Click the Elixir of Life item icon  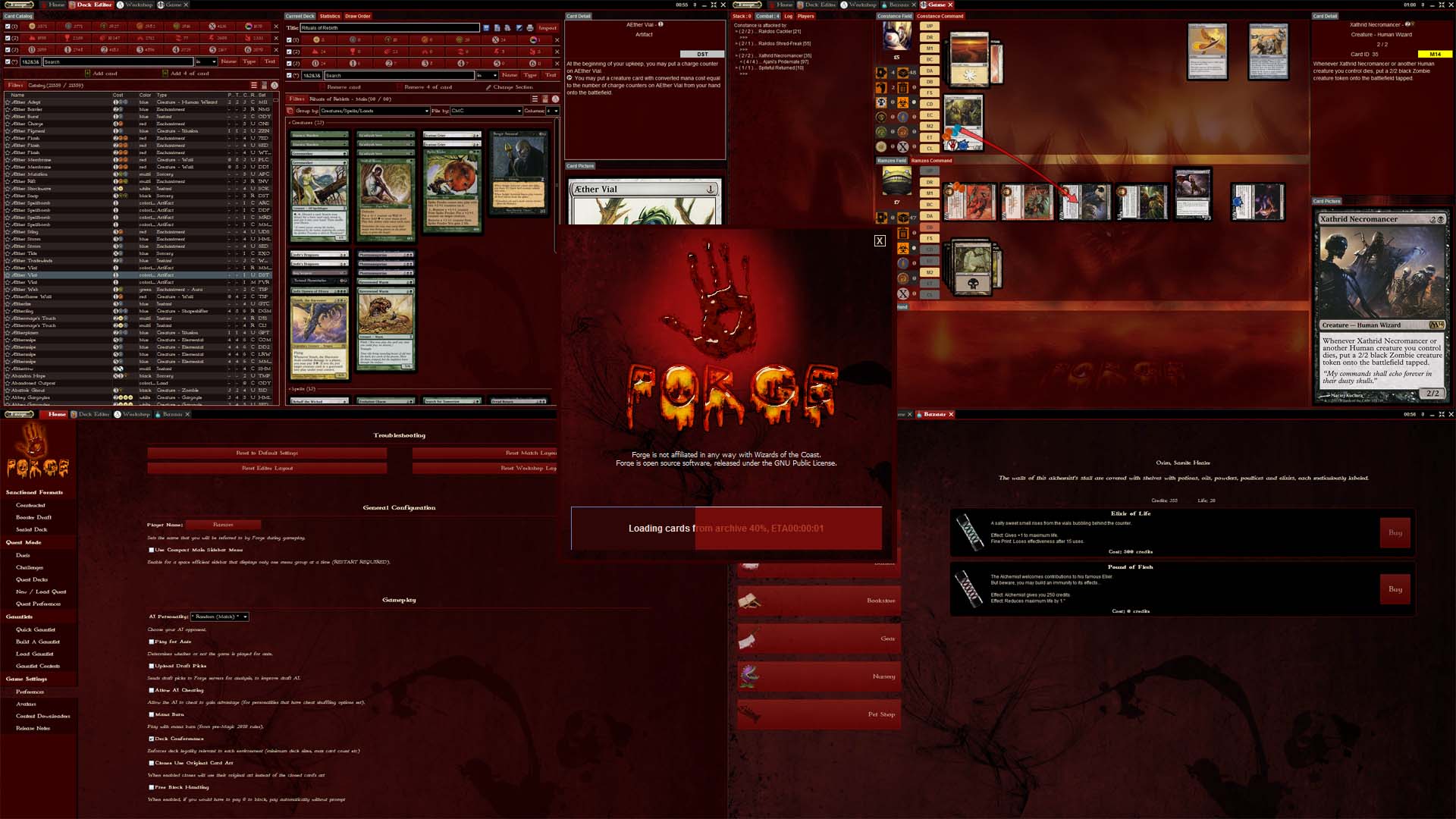pos(969,532)
